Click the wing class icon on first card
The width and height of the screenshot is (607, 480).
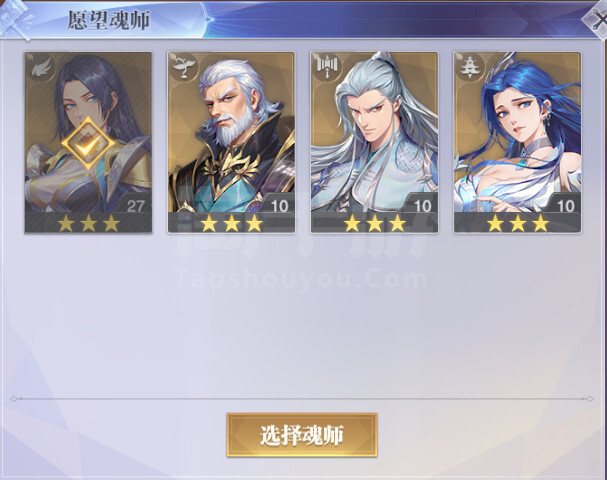click(41, 69)
